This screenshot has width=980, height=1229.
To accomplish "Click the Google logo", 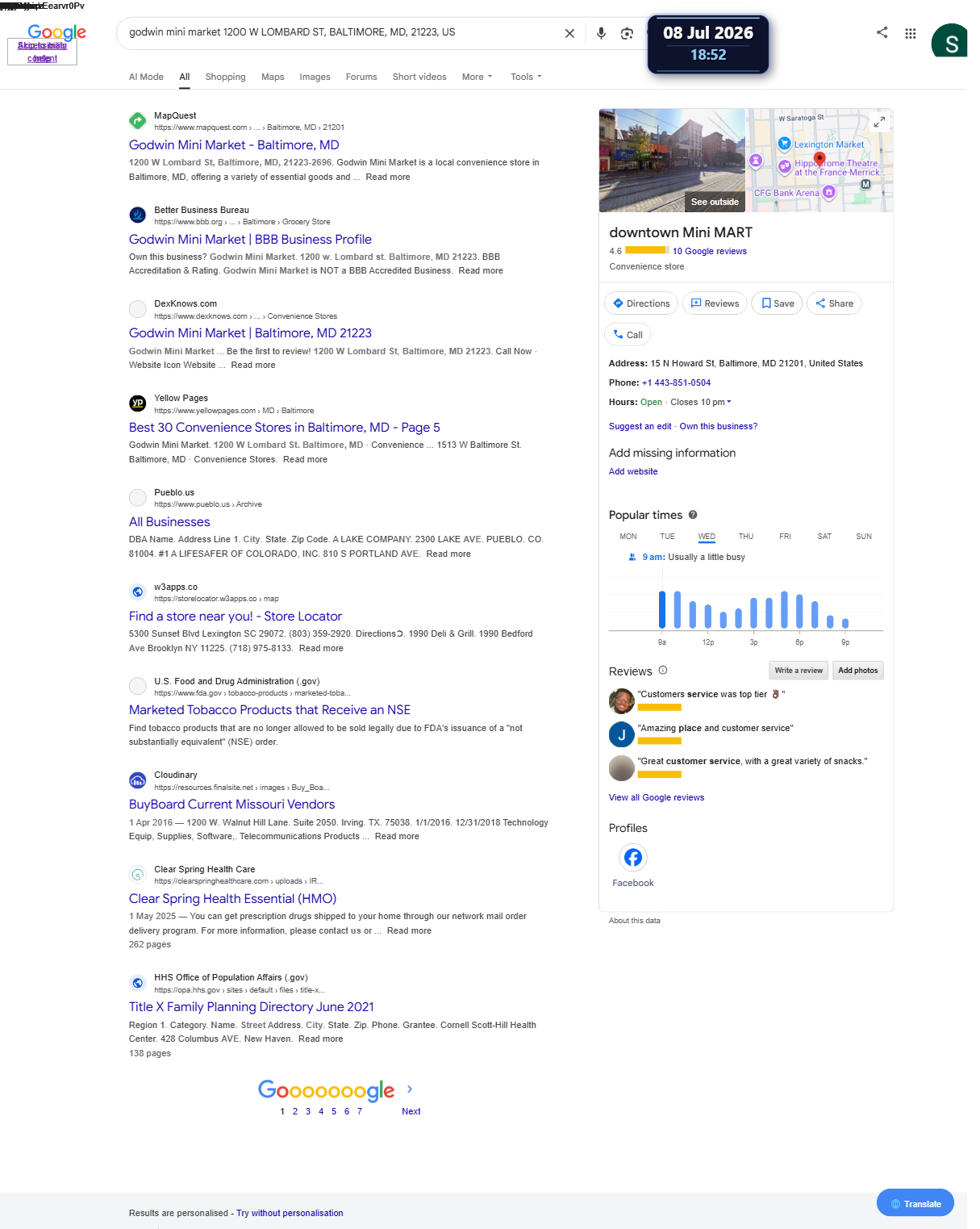I will [56, 32].
